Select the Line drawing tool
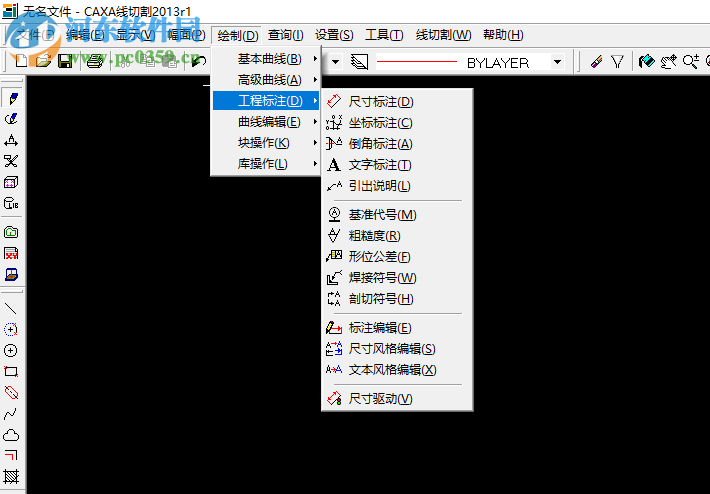 tap(11, 309)
